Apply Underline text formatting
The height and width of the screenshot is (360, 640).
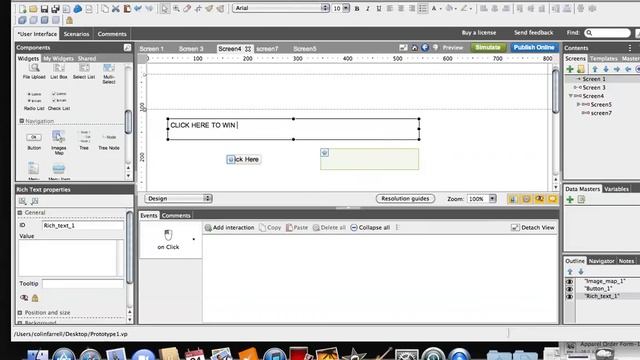click(379, 8)
